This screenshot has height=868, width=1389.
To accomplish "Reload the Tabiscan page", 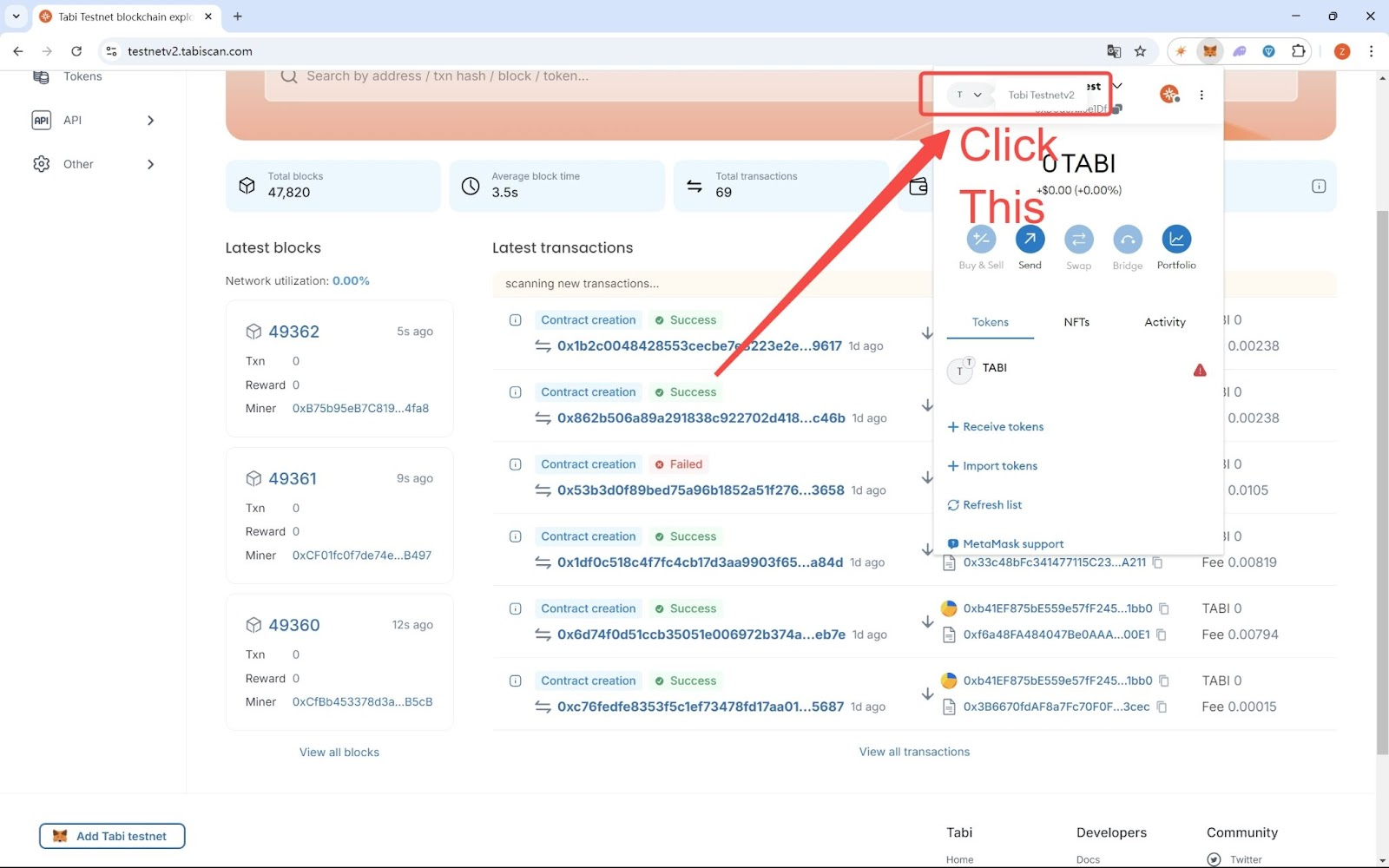I will click(76, 51).
